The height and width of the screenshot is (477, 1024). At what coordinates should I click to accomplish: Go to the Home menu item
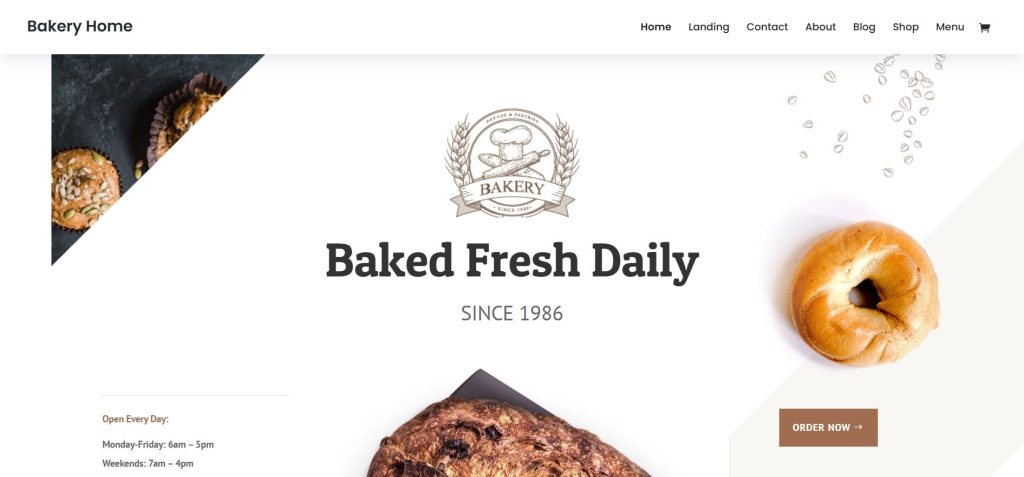(656, 27)
